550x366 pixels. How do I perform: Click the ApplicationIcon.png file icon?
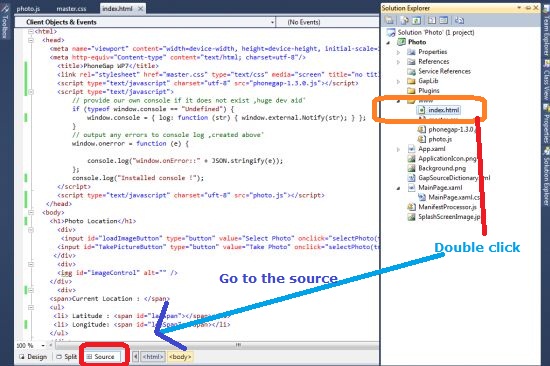tap(411, 159)
